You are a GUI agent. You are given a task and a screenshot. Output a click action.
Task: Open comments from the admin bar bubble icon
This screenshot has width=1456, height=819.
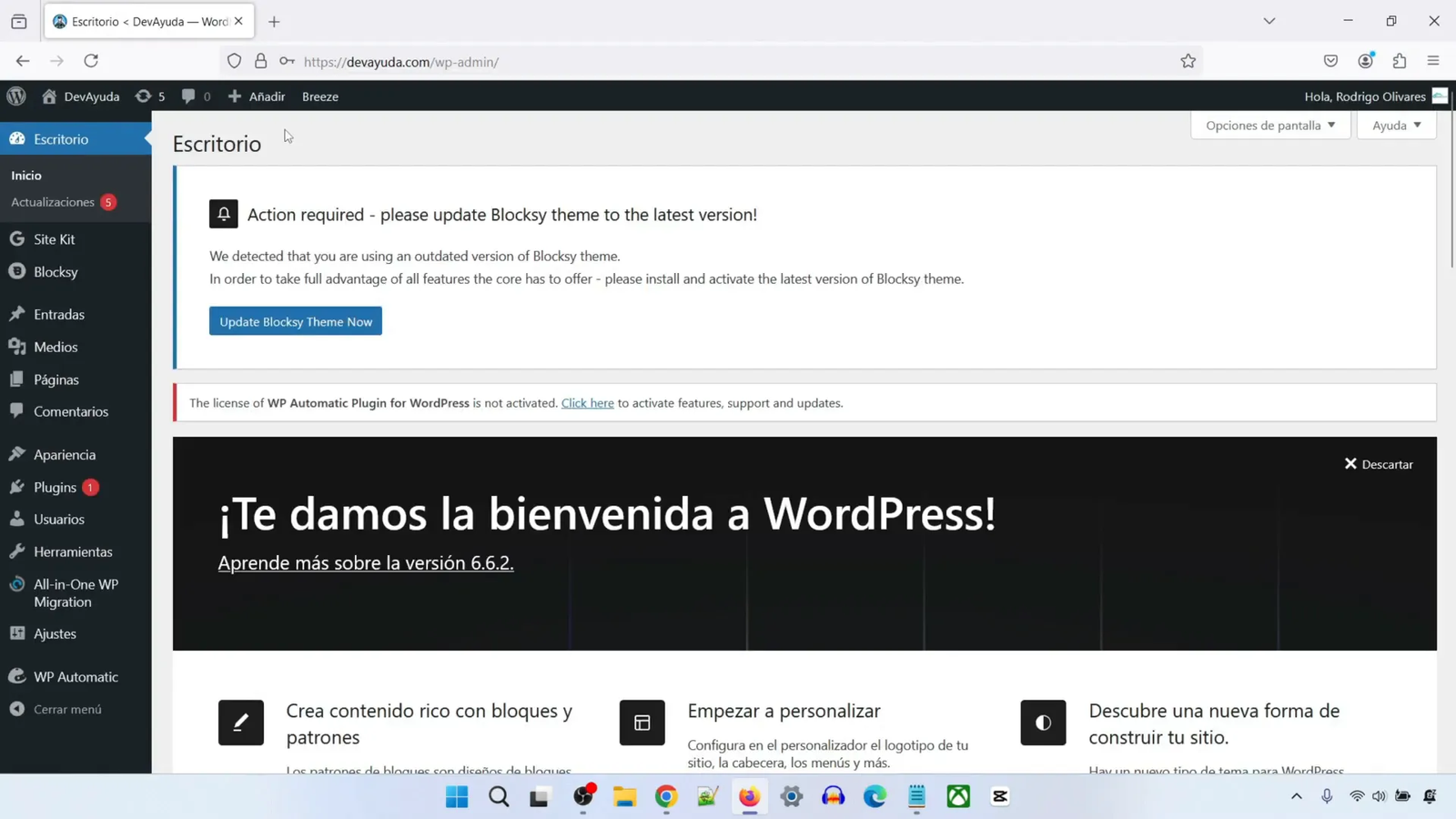[x=188, y=96]
